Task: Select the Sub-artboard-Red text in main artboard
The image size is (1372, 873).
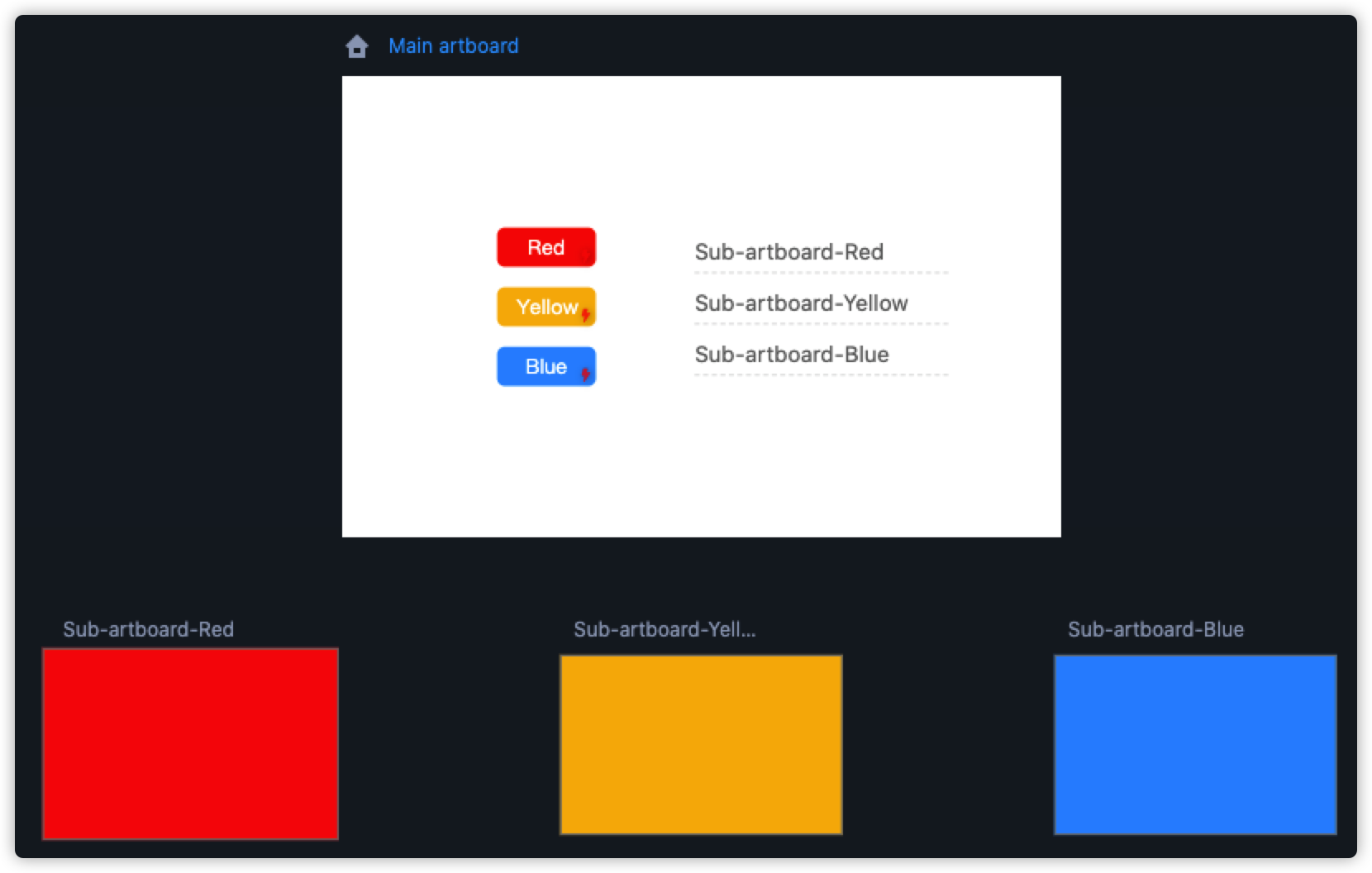Action: tap(789, 251)
